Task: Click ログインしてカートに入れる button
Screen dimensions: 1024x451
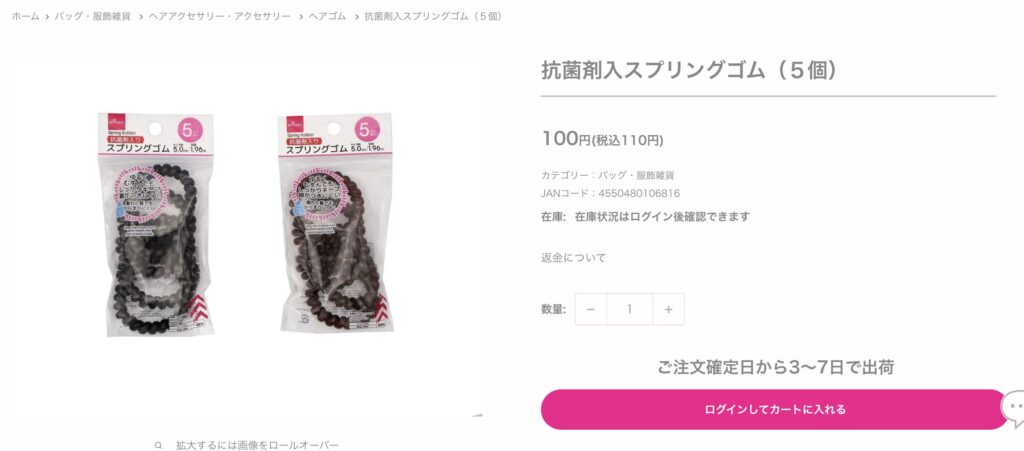Action: (x=775, y=409)
